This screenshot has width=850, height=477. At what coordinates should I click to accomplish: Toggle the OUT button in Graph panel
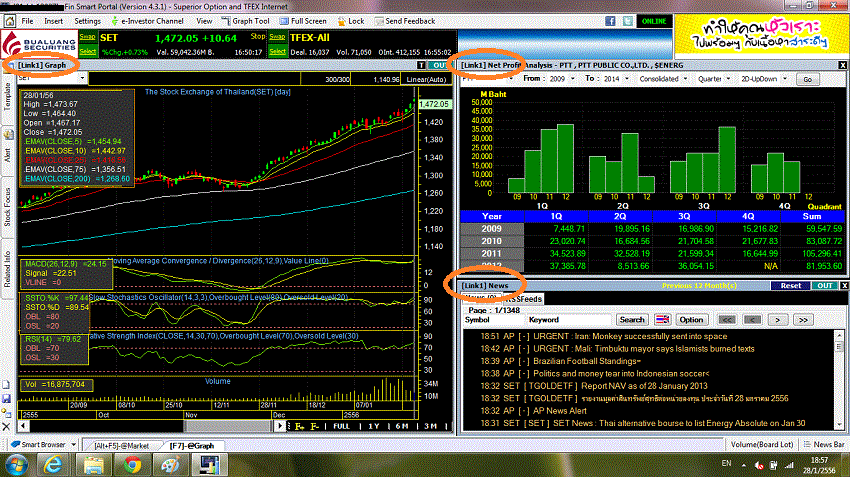(x=439, y=65)
